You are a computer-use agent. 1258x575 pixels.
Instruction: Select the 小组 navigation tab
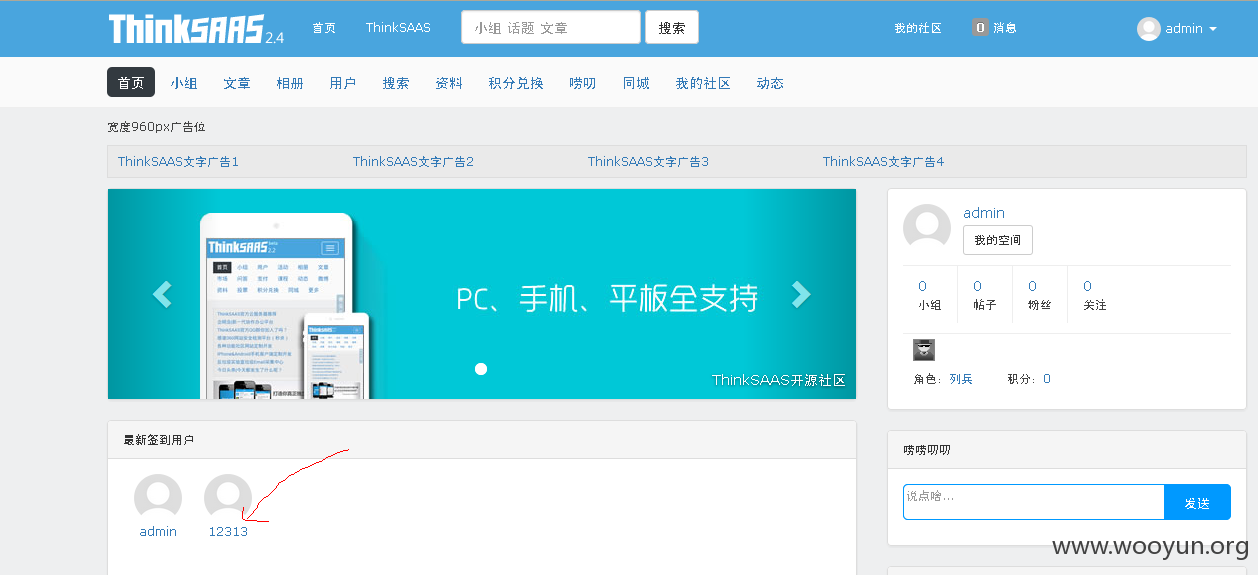pyautogui.click(x=184, y=83)
